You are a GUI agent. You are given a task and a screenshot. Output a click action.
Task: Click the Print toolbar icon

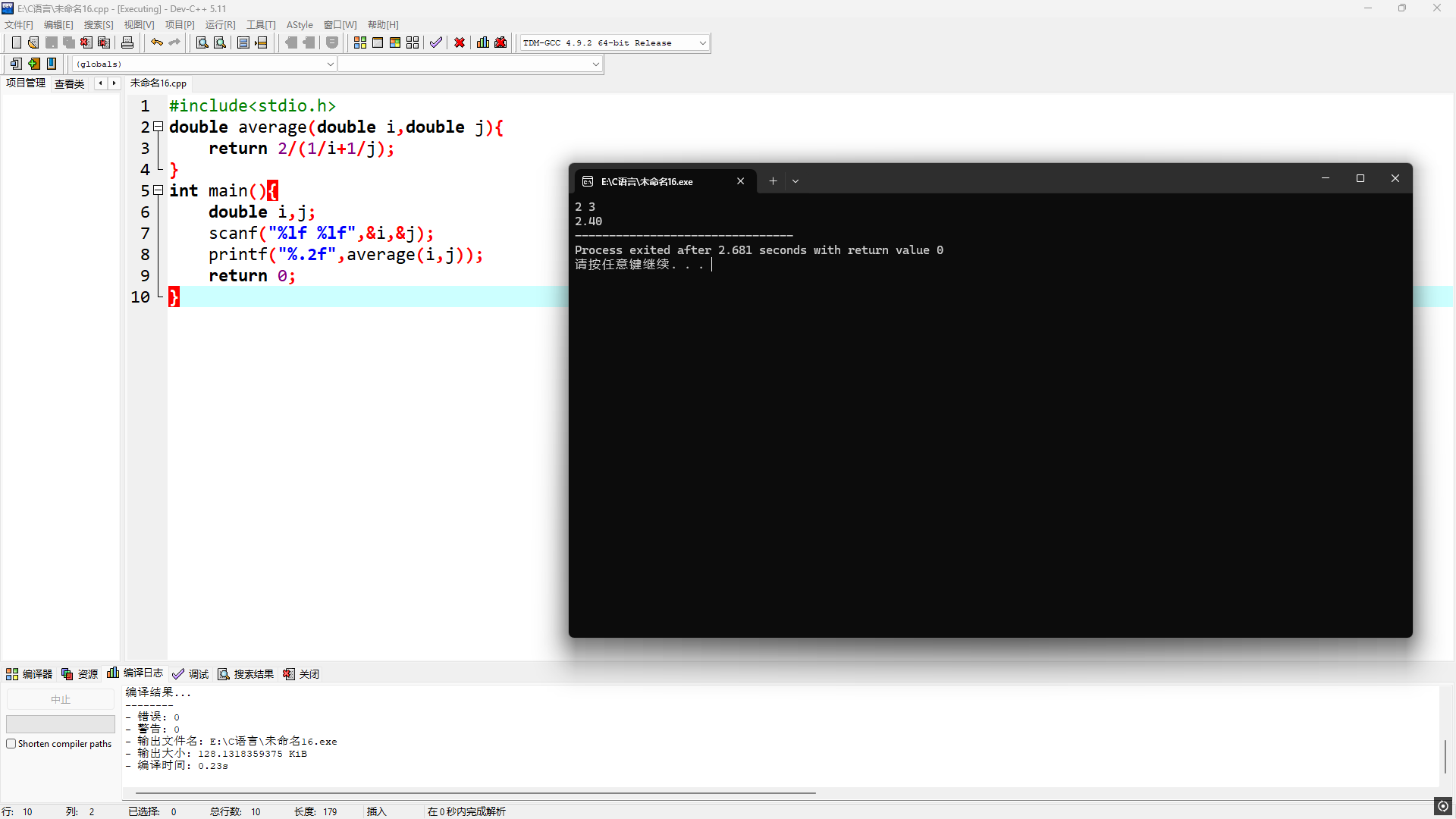127,43
